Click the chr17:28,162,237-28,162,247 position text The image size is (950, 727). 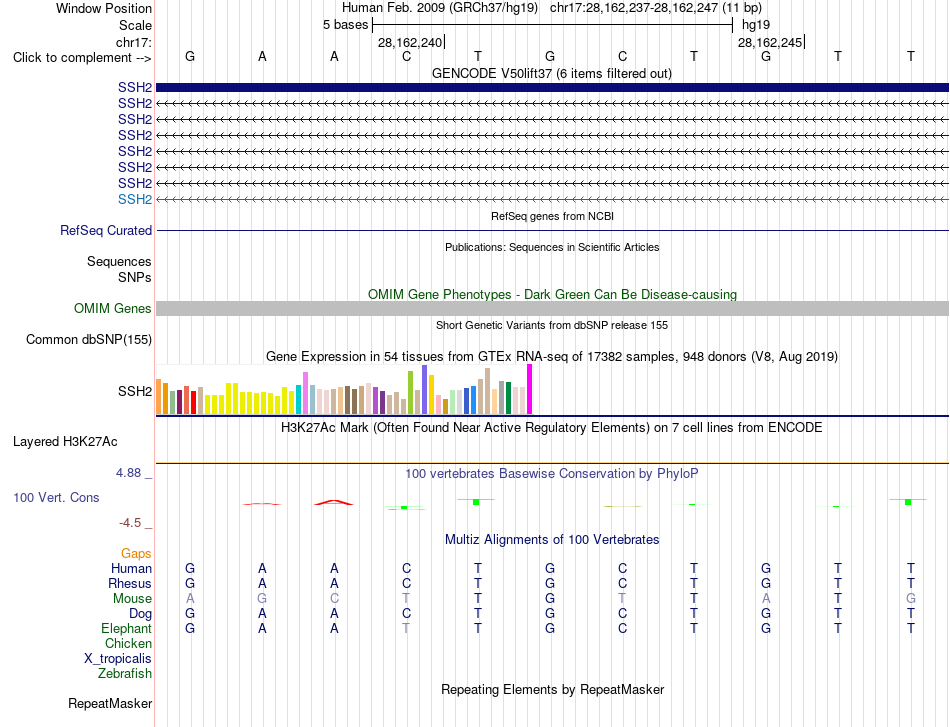[634, 8]
